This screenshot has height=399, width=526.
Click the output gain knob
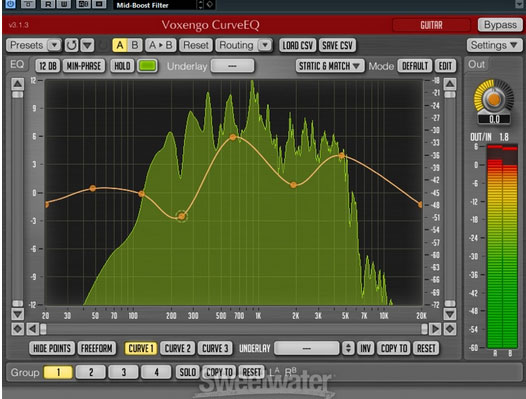point(494,99)
